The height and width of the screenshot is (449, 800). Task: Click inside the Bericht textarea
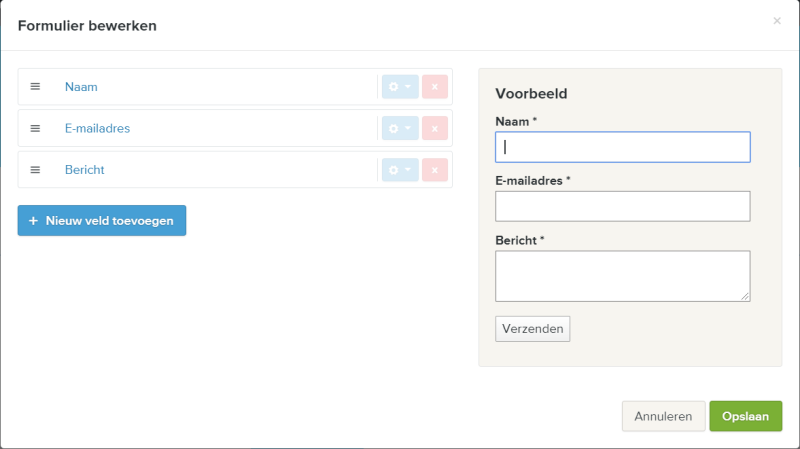tap(622, 275)
